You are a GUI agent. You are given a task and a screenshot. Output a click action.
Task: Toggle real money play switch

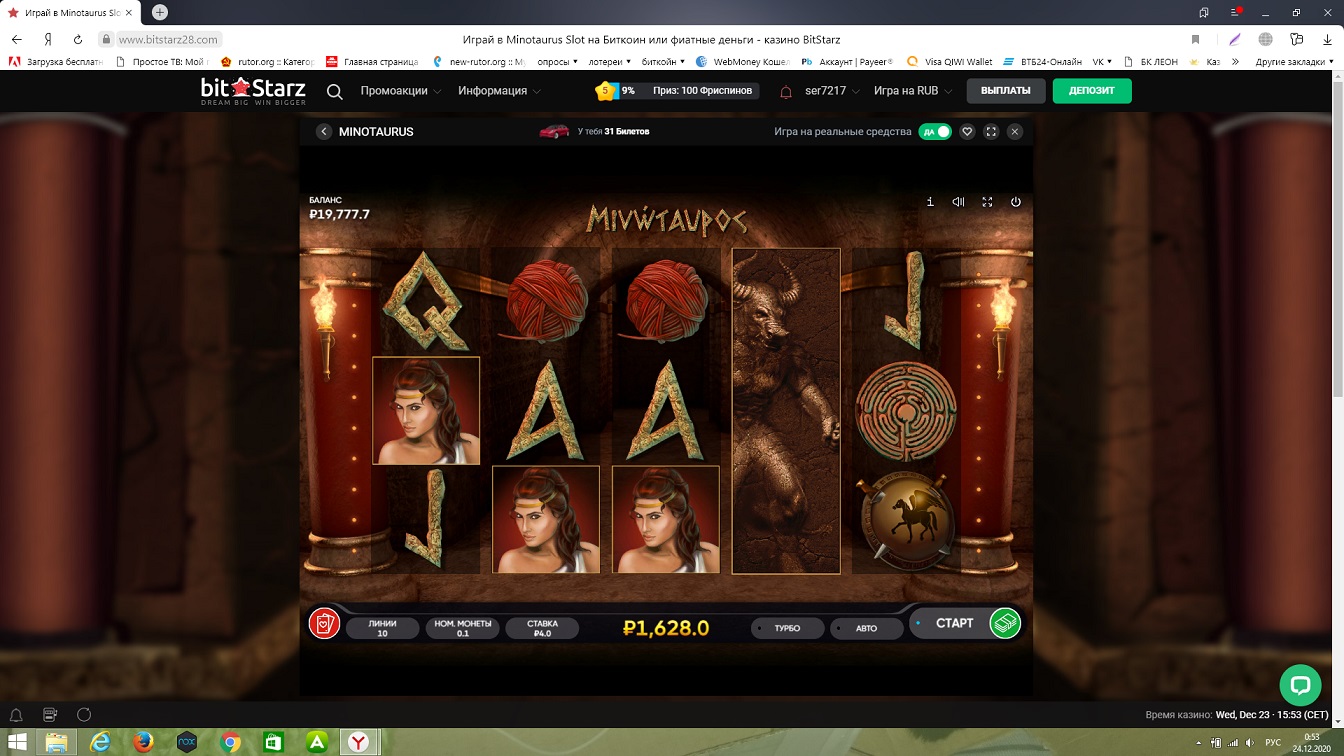pos(935,132)
